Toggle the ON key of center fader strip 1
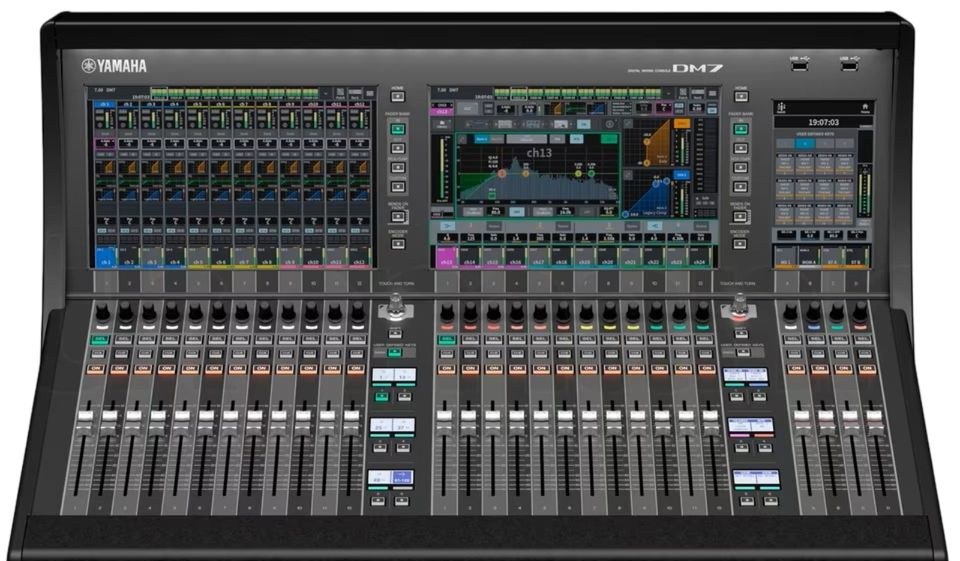Image resolution: width=960 pixels, height=561 pixels. point(446,369)
